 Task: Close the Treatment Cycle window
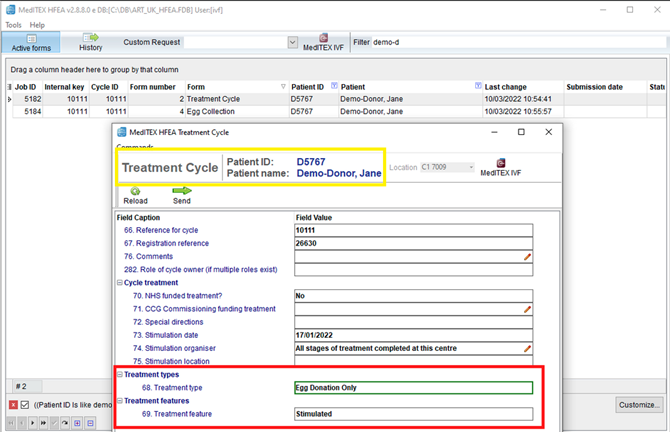549,132
